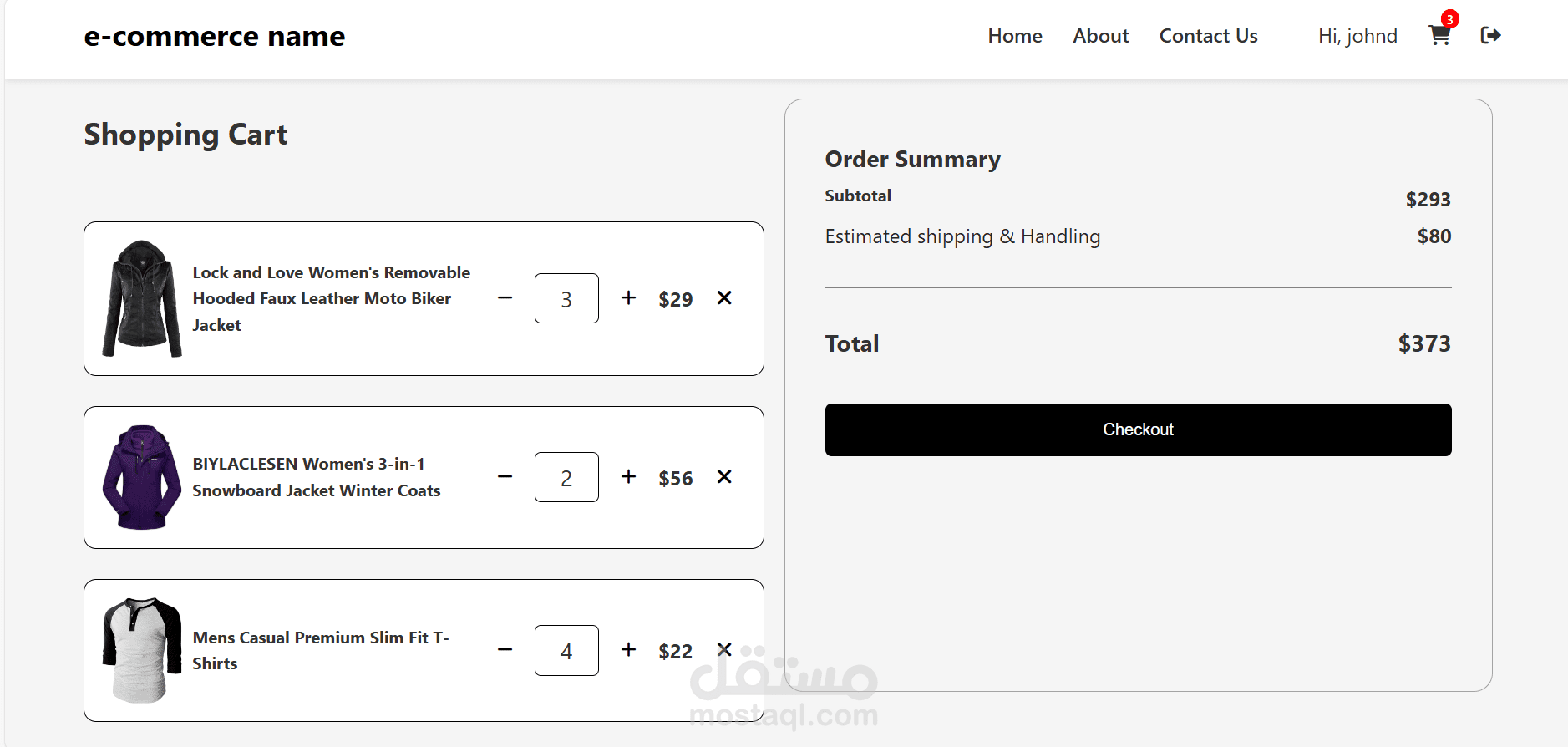
Task: Focus the Snowboard Jacket quantity field
Action: pos(566,477)
